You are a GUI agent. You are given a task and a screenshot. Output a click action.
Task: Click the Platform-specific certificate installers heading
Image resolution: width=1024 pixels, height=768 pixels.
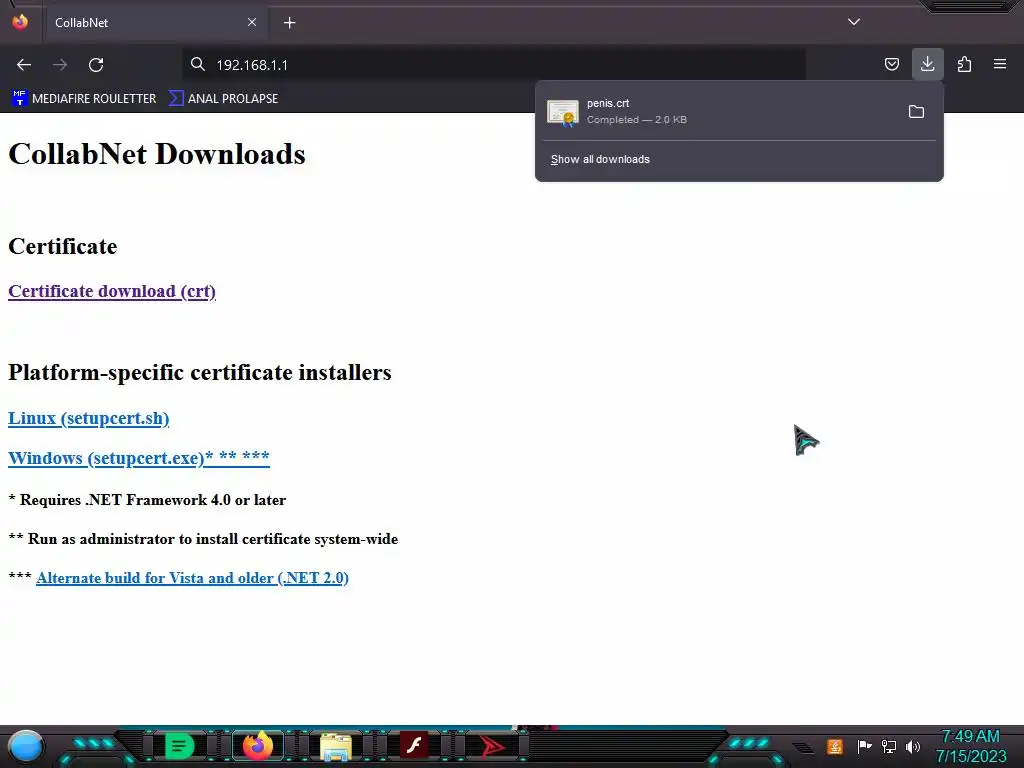coord(200,372)
